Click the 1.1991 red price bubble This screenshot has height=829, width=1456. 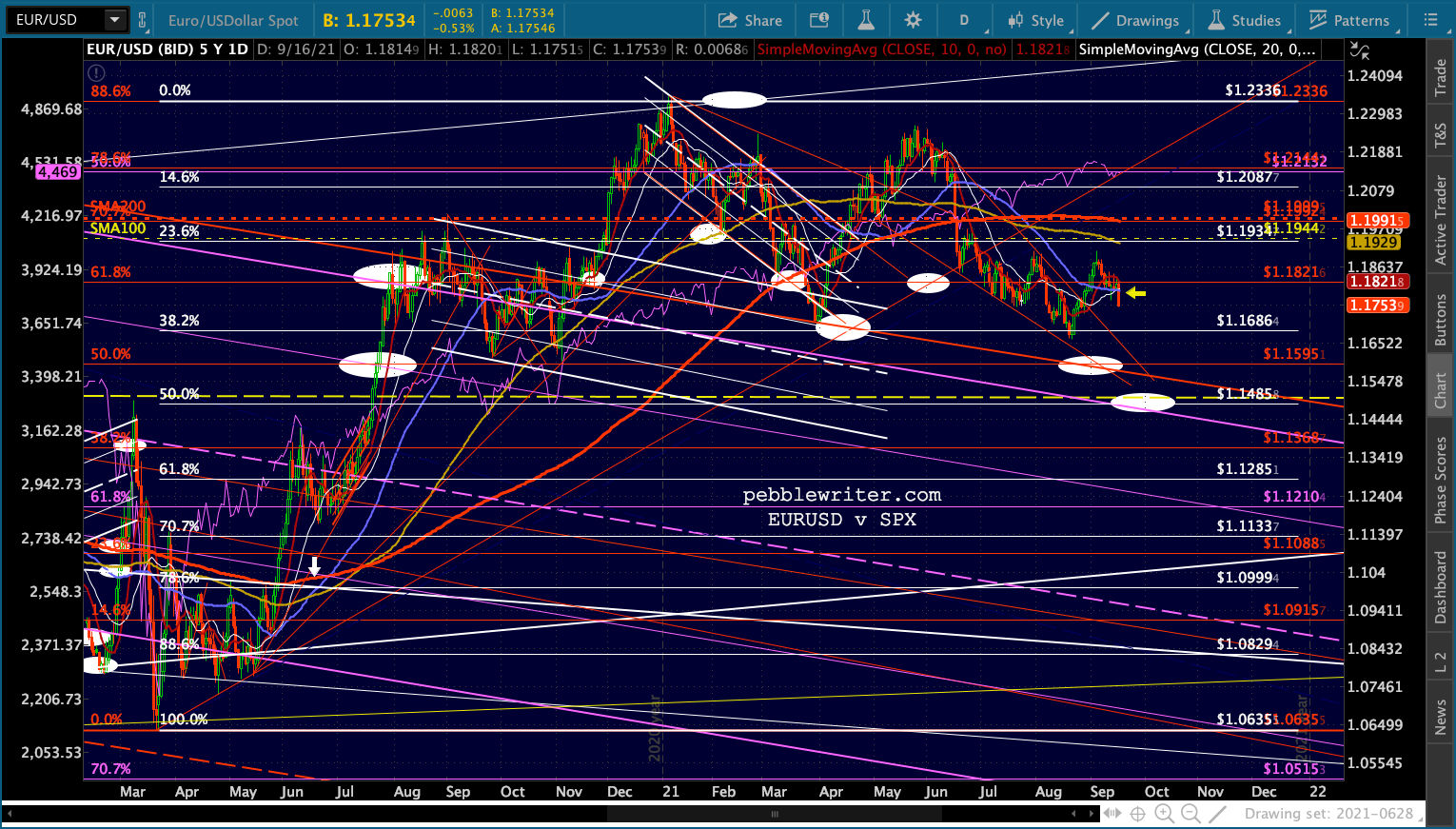[x=1378, y=220]
